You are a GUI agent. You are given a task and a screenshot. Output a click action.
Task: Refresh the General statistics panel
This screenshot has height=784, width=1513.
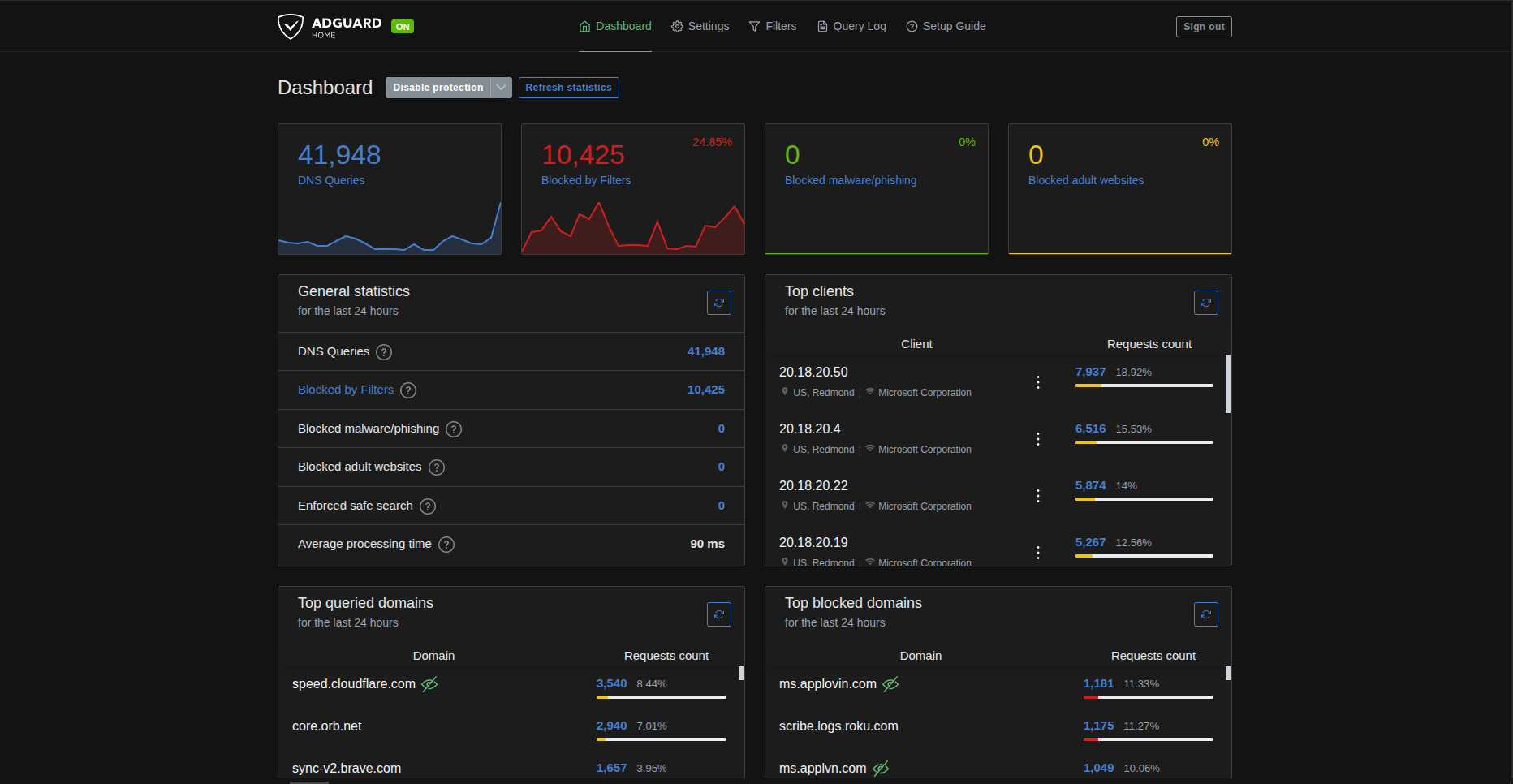tap(718, 303)
